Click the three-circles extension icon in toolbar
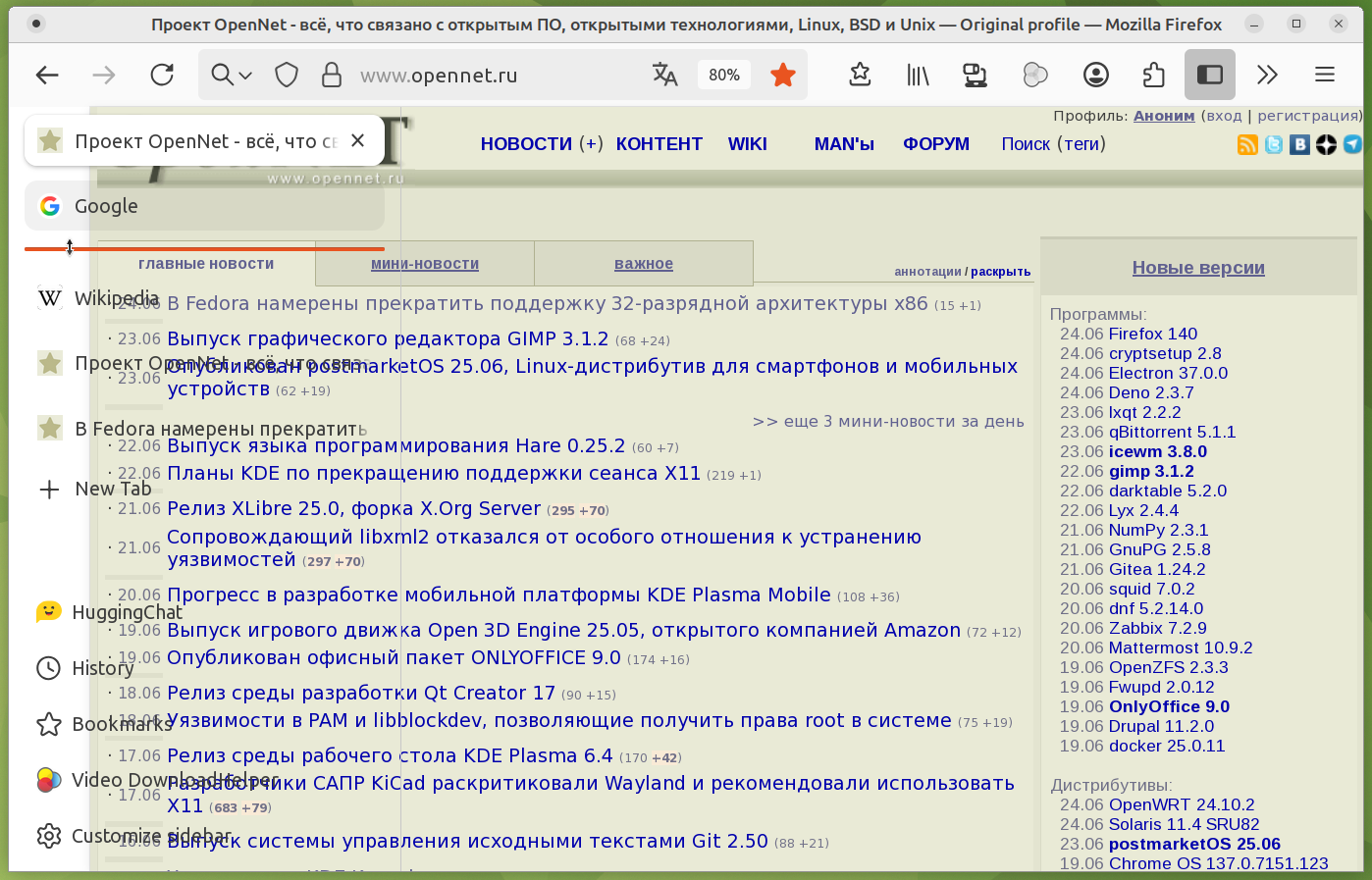1372x880 pixels. 1035,75
